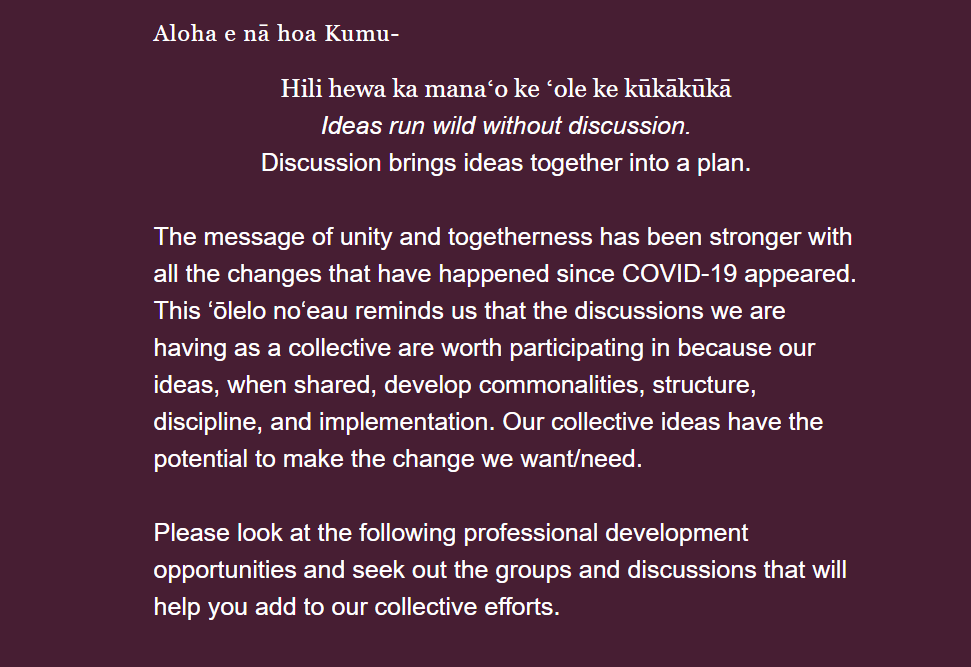Click the line starting 'Please look at the following'
The image size is (971, 667).
click(451, 533)
